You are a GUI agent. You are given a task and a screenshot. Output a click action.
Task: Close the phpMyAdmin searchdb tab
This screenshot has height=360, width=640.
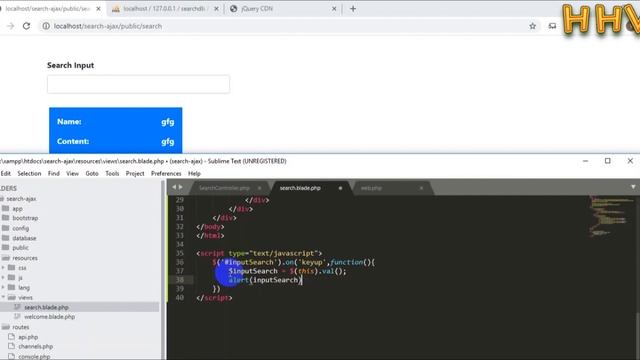click(x=216, y=9)
